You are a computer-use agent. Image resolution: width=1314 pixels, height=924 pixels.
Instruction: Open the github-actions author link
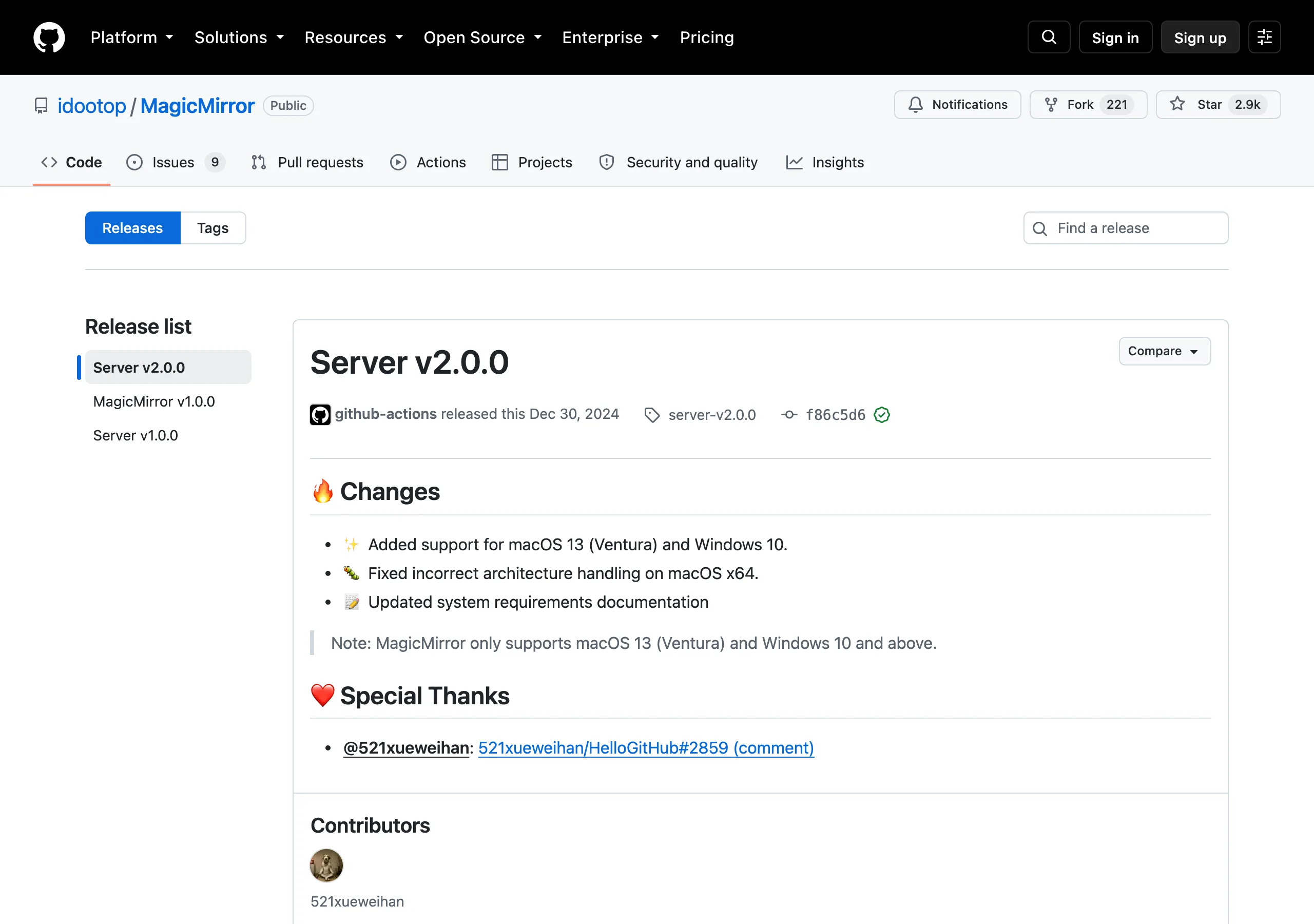[x=385, y=414]
